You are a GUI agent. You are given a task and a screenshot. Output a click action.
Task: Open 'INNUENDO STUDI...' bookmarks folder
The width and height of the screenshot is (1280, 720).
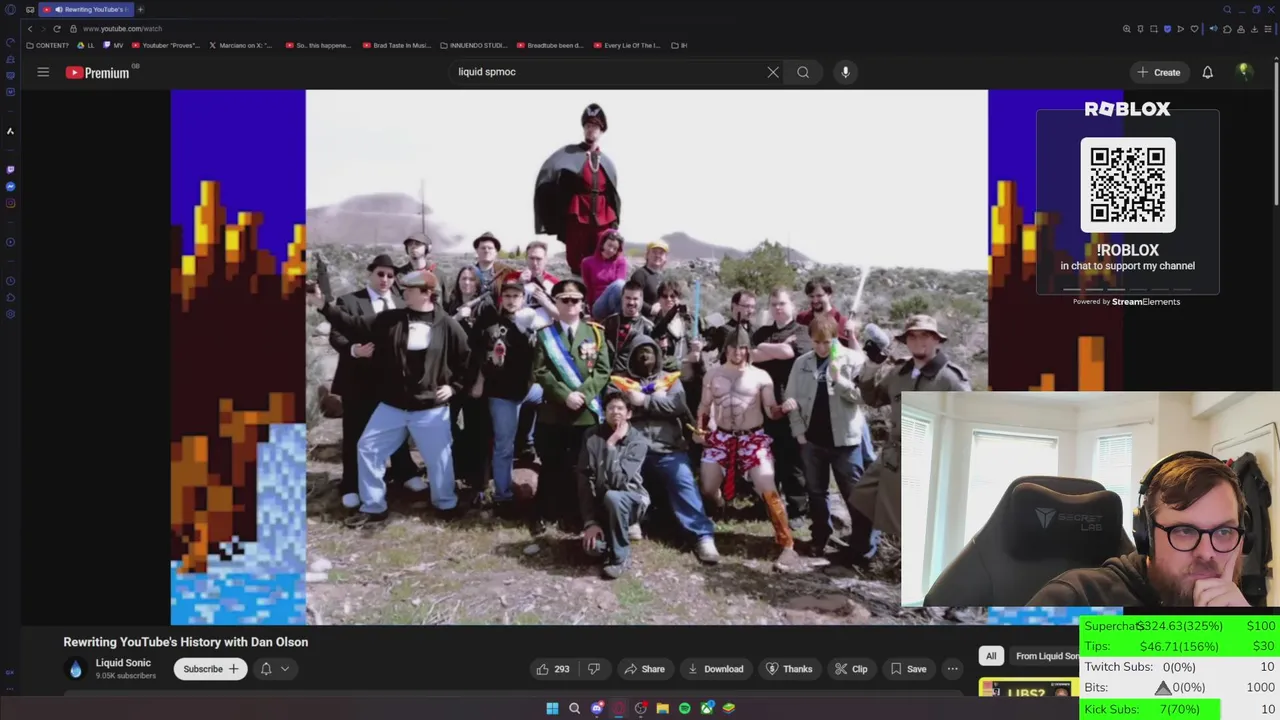click(x=473, y=45)
